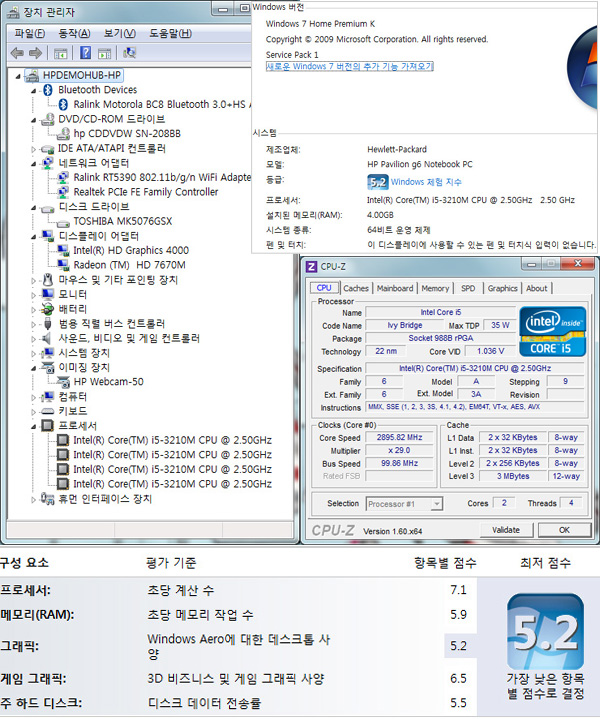
Task: Click the Back arrow in Device Manager toolbar
Action: [16, 52]
